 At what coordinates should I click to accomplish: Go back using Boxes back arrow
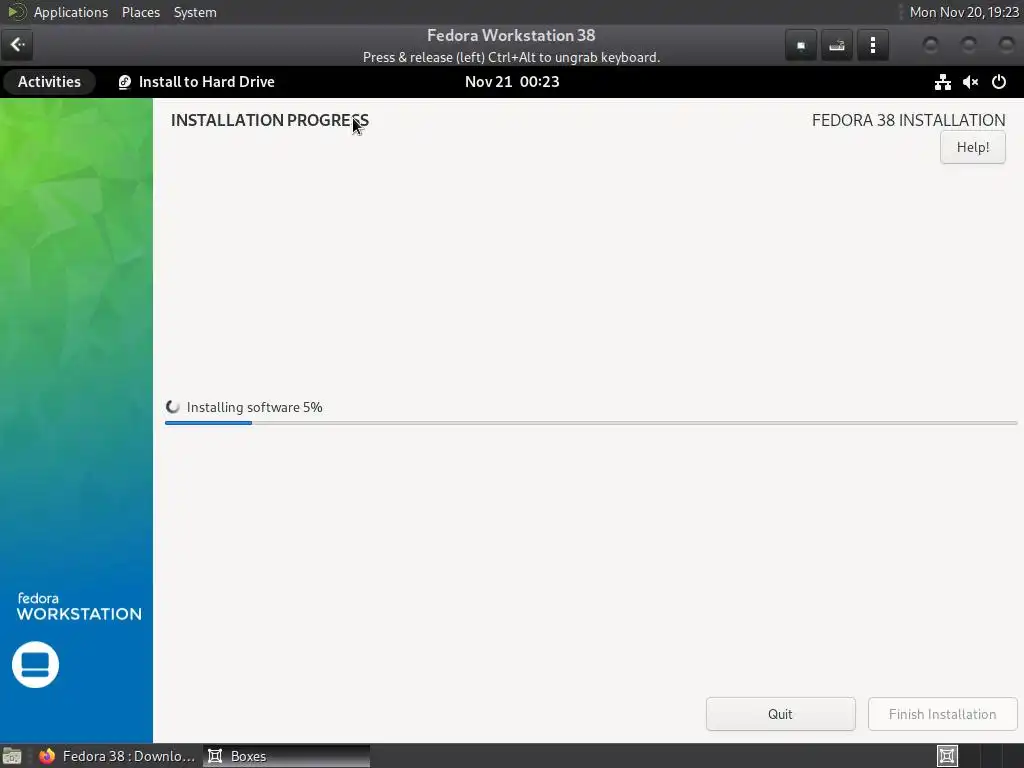(17, 45)
